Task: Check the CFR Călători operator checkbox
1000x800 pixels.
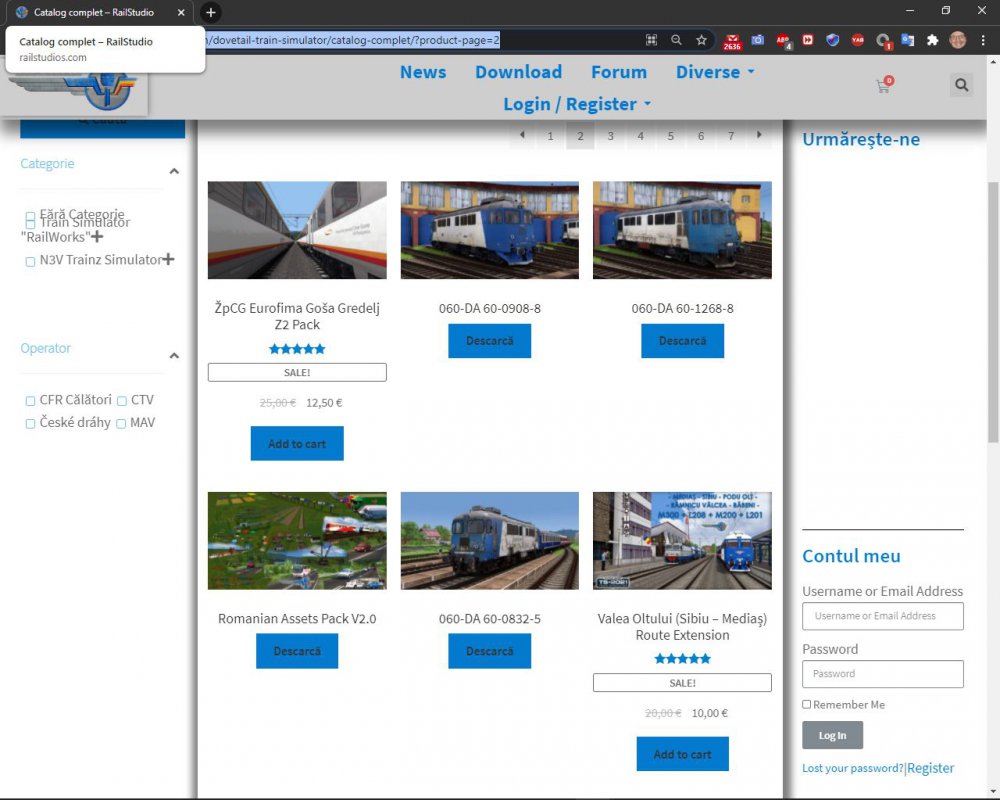Action: point(30,401)
